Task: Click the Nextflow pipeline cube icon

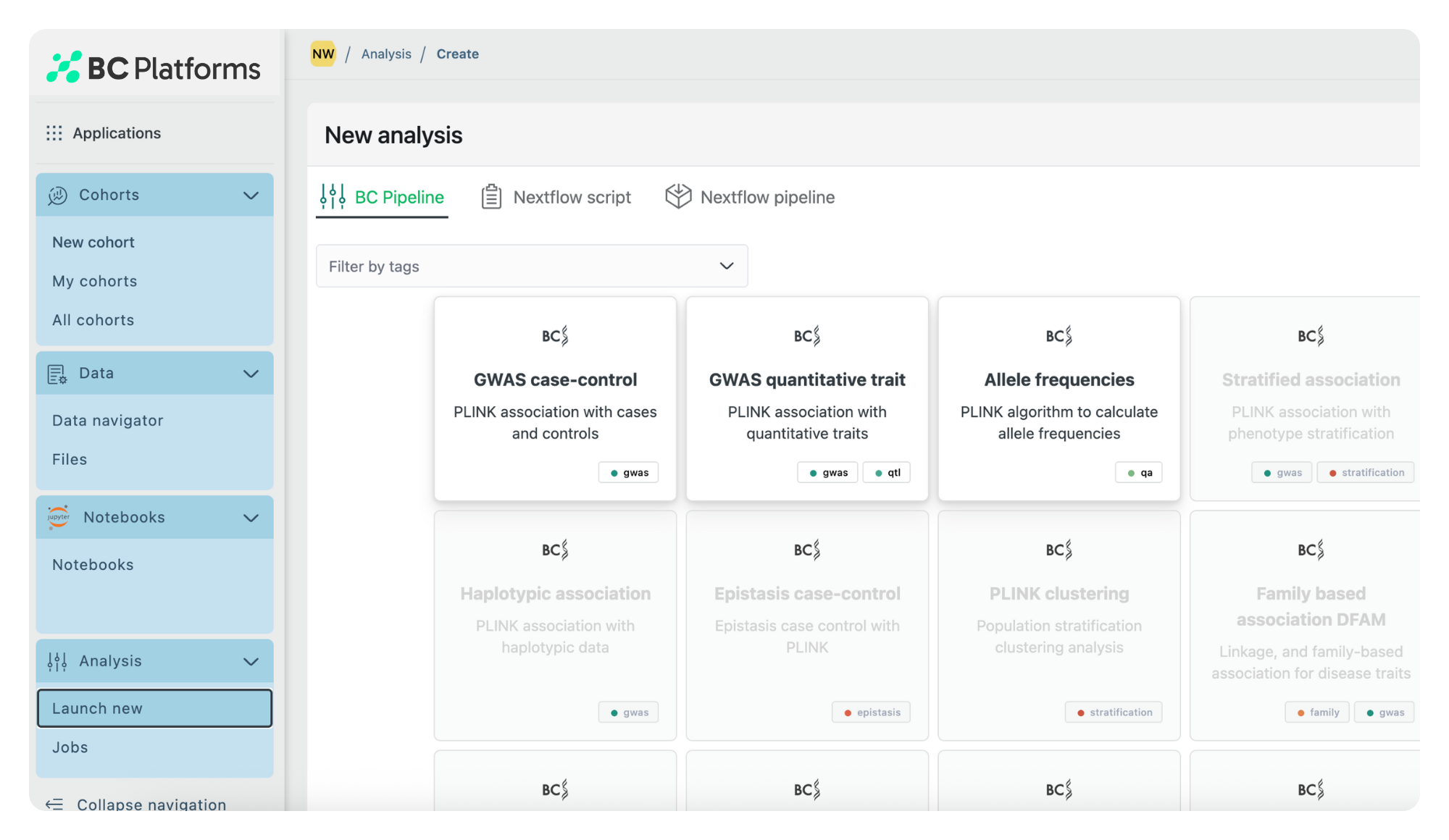Action: 678,196
